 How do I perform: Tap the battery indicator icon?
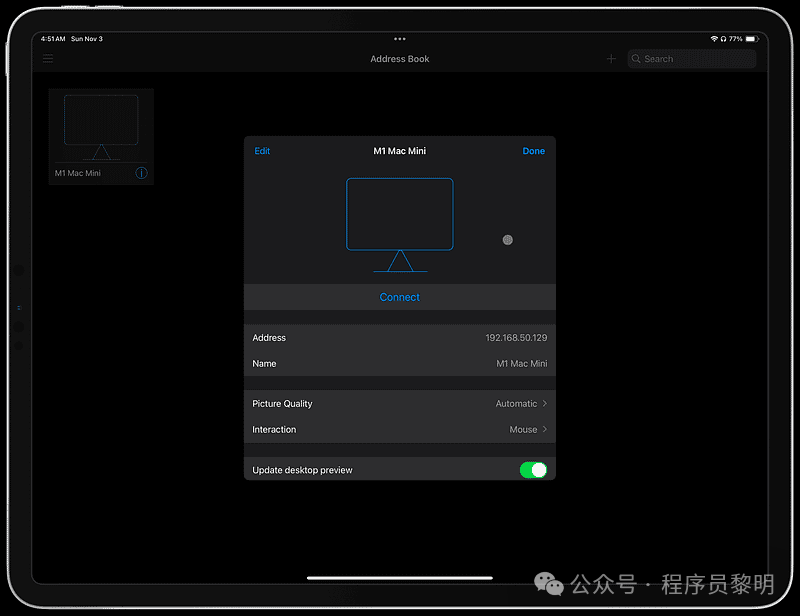[752, 39]
